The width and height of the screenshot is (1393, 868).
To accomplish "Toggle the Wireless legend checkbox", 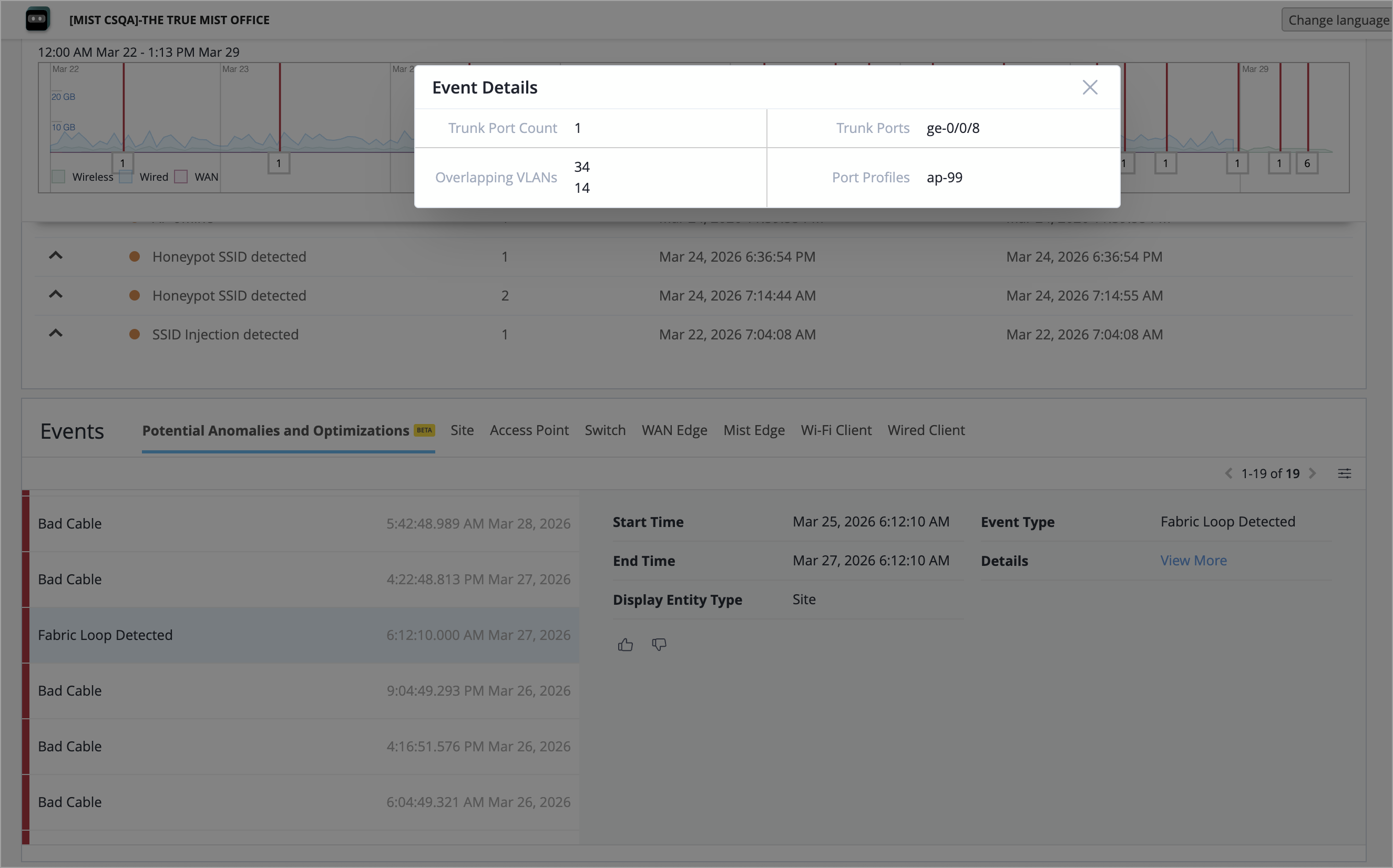I will click(58, 177).
